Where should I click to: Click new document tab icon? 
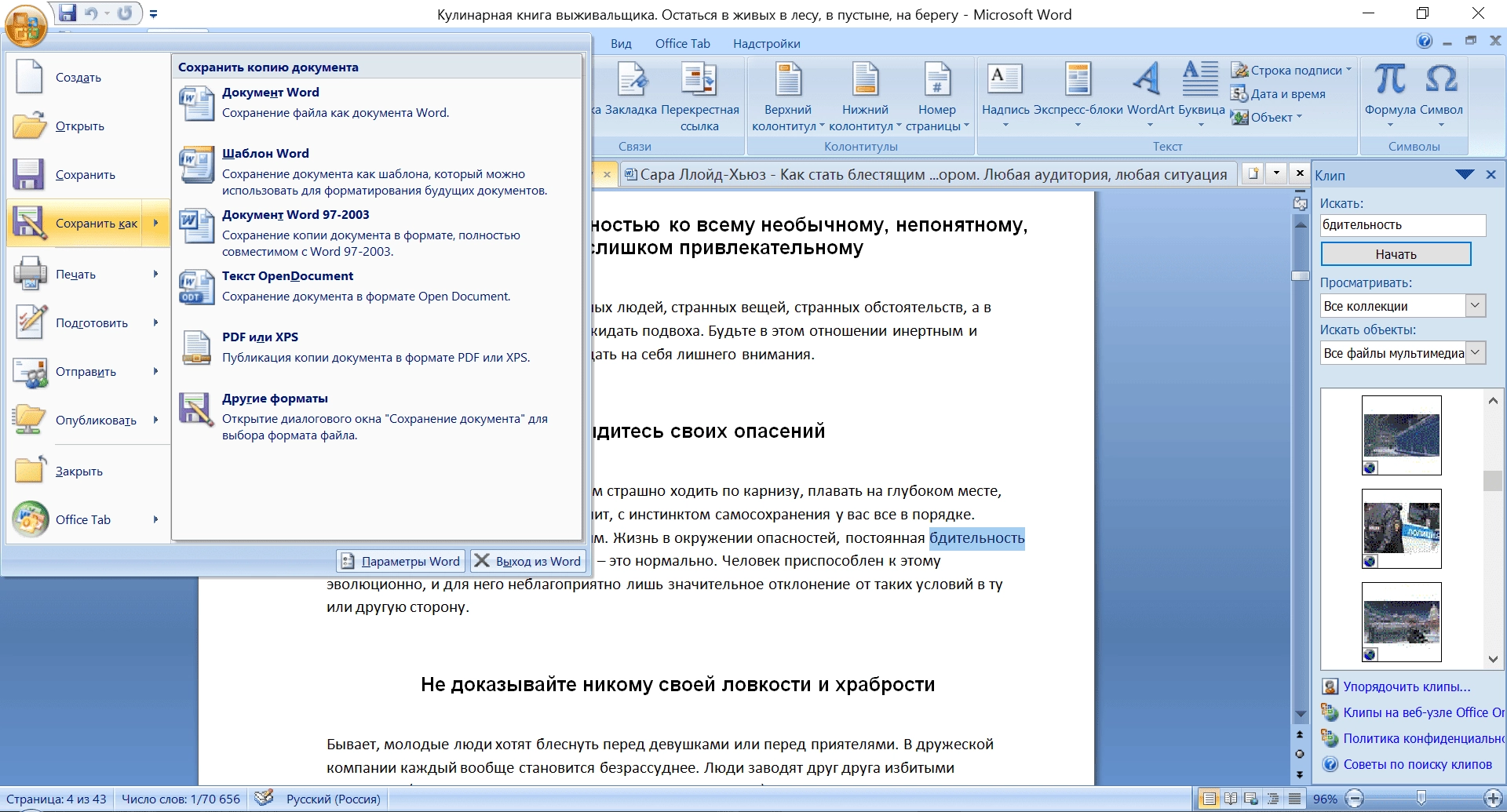(1253, 173)
